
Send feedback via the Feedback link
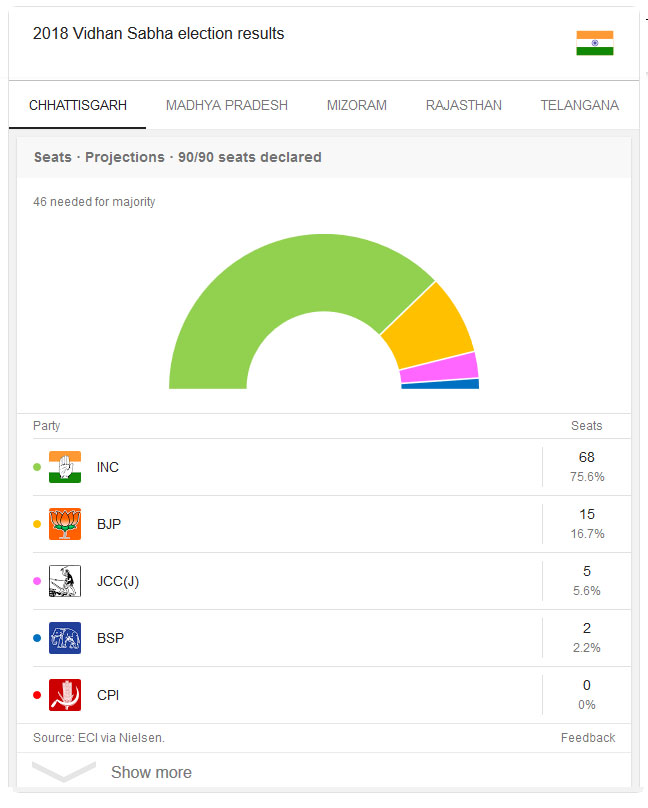(x=588, y=738)
